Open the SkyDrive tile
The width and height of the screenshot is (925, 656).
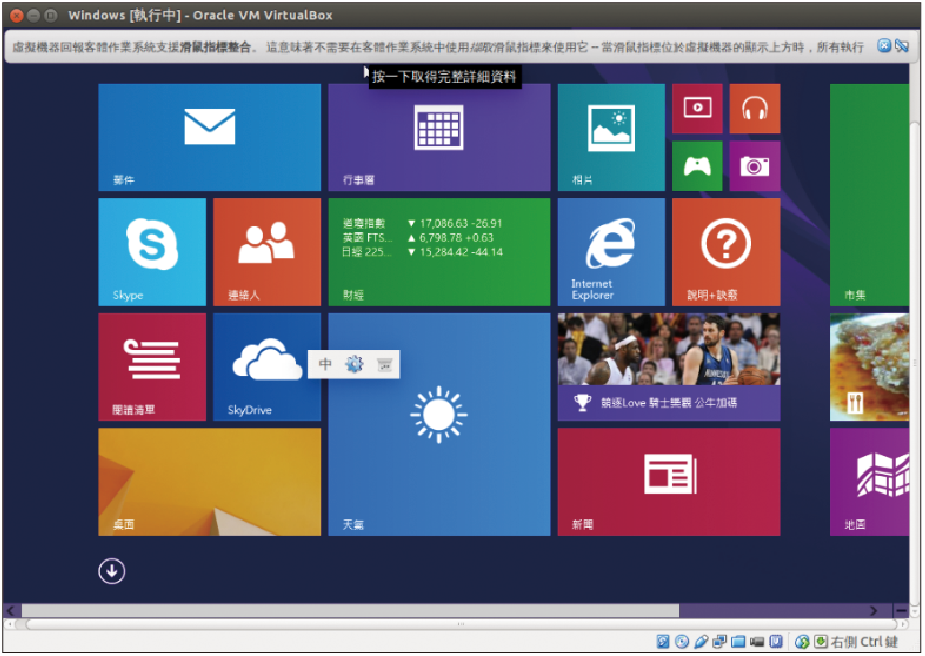click(267, 367)
